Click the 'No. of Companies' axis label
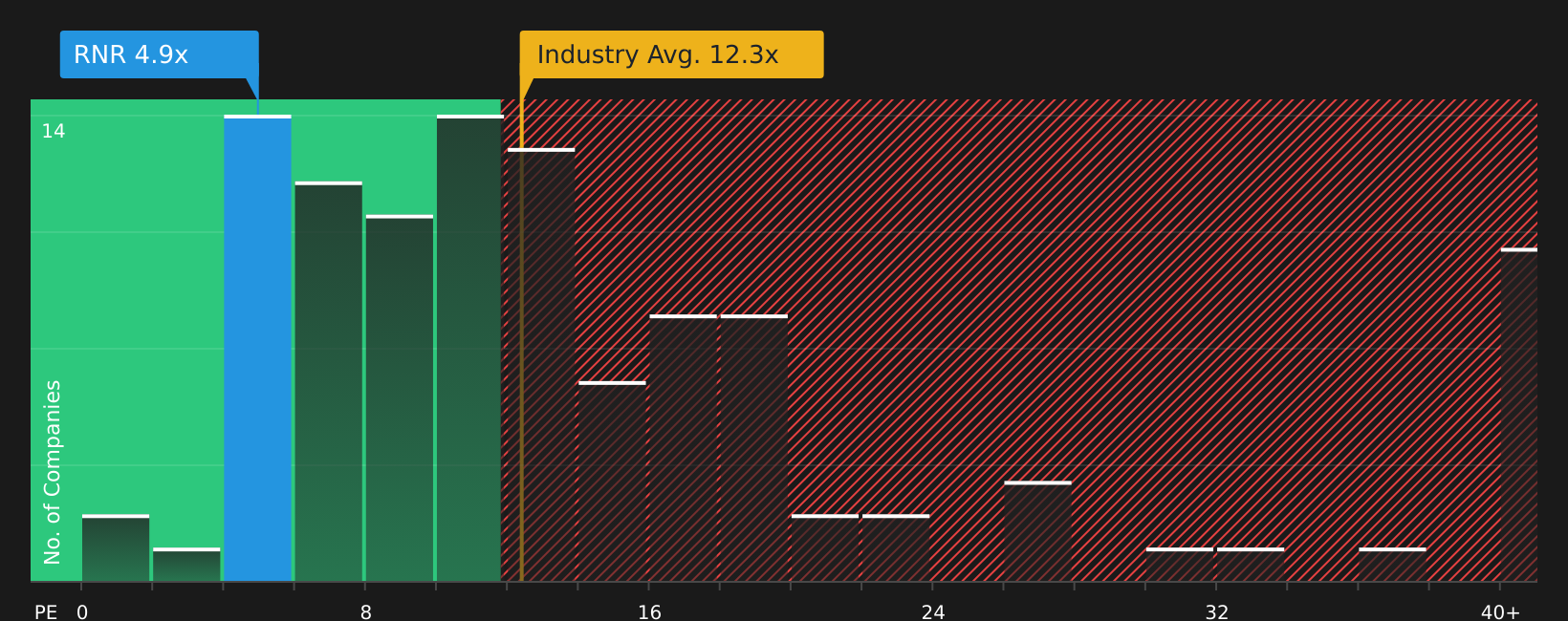 click(53, 472)
